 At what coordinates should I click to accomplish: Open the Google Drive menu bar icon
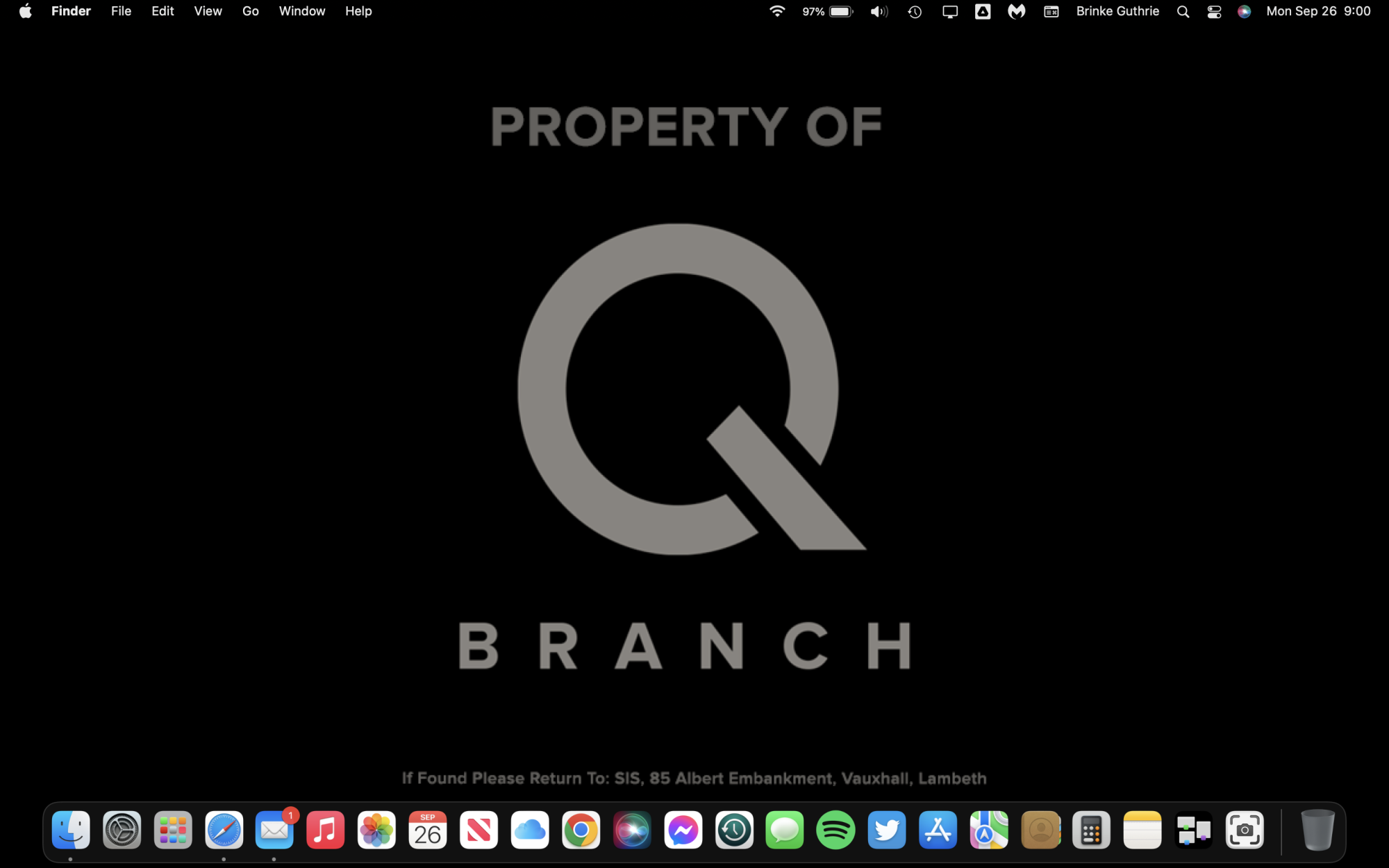[x=983, y=11]
